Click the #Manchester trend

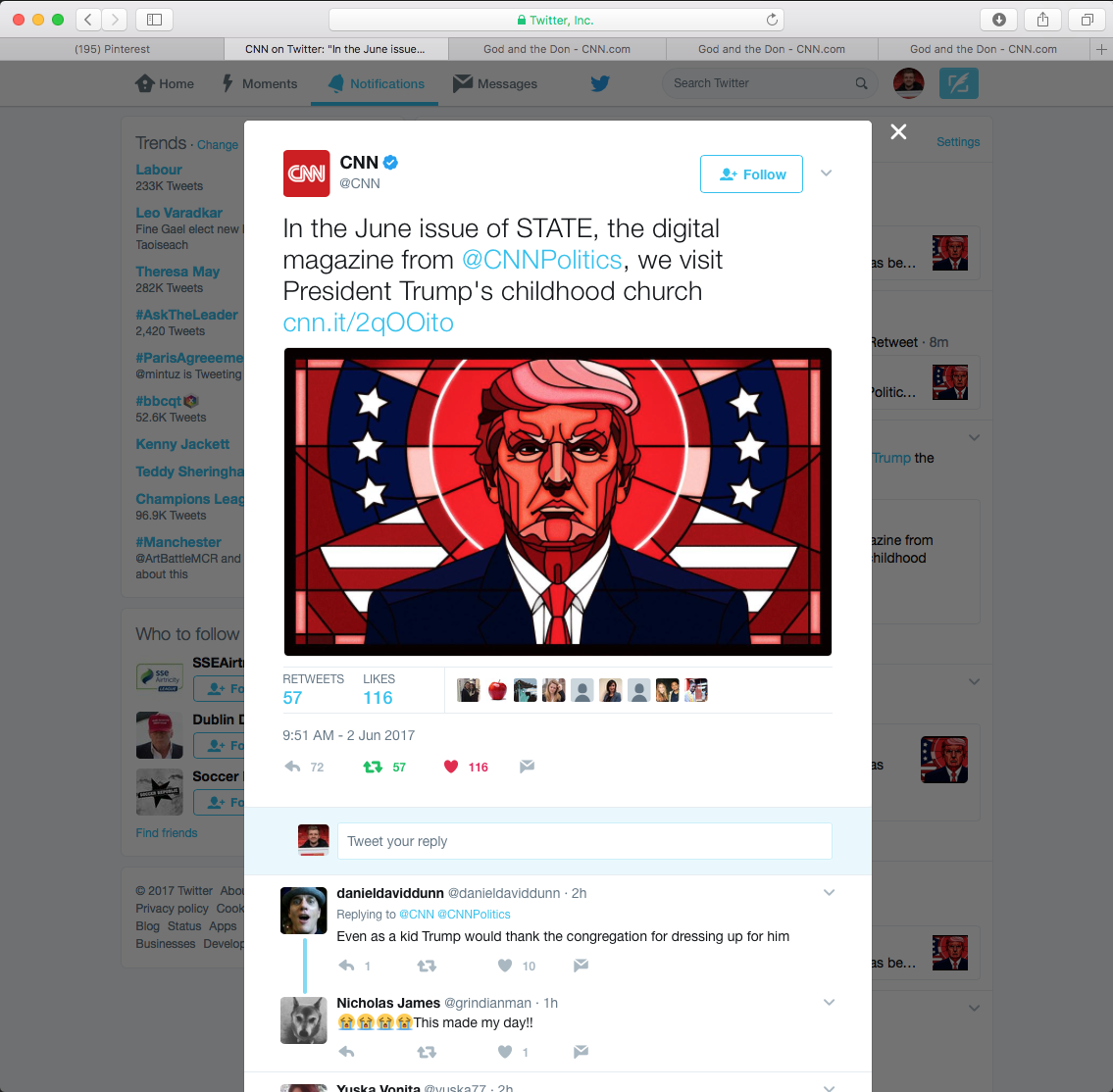coord(178,542)
